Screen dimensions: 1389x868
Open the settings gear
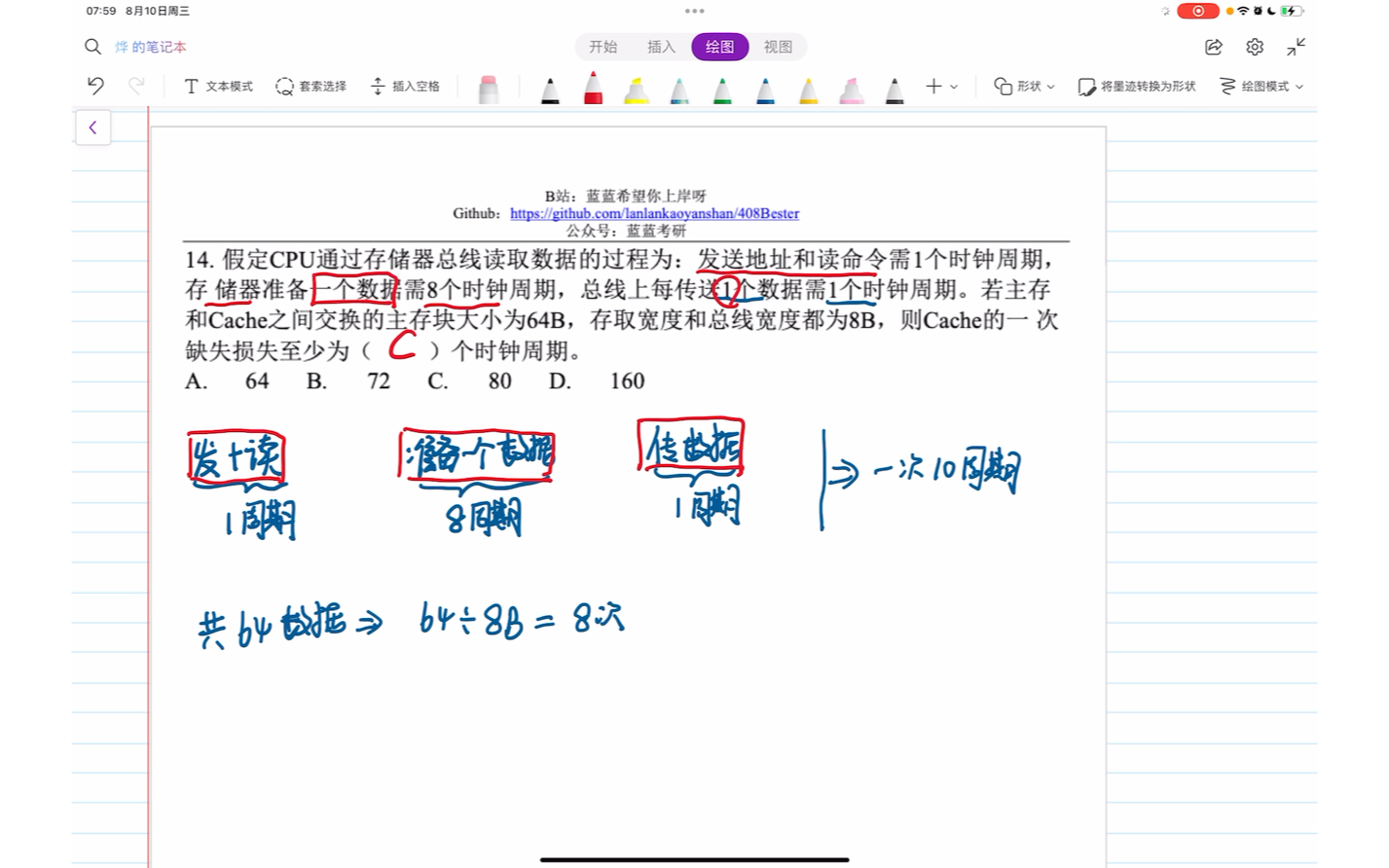1255,47
